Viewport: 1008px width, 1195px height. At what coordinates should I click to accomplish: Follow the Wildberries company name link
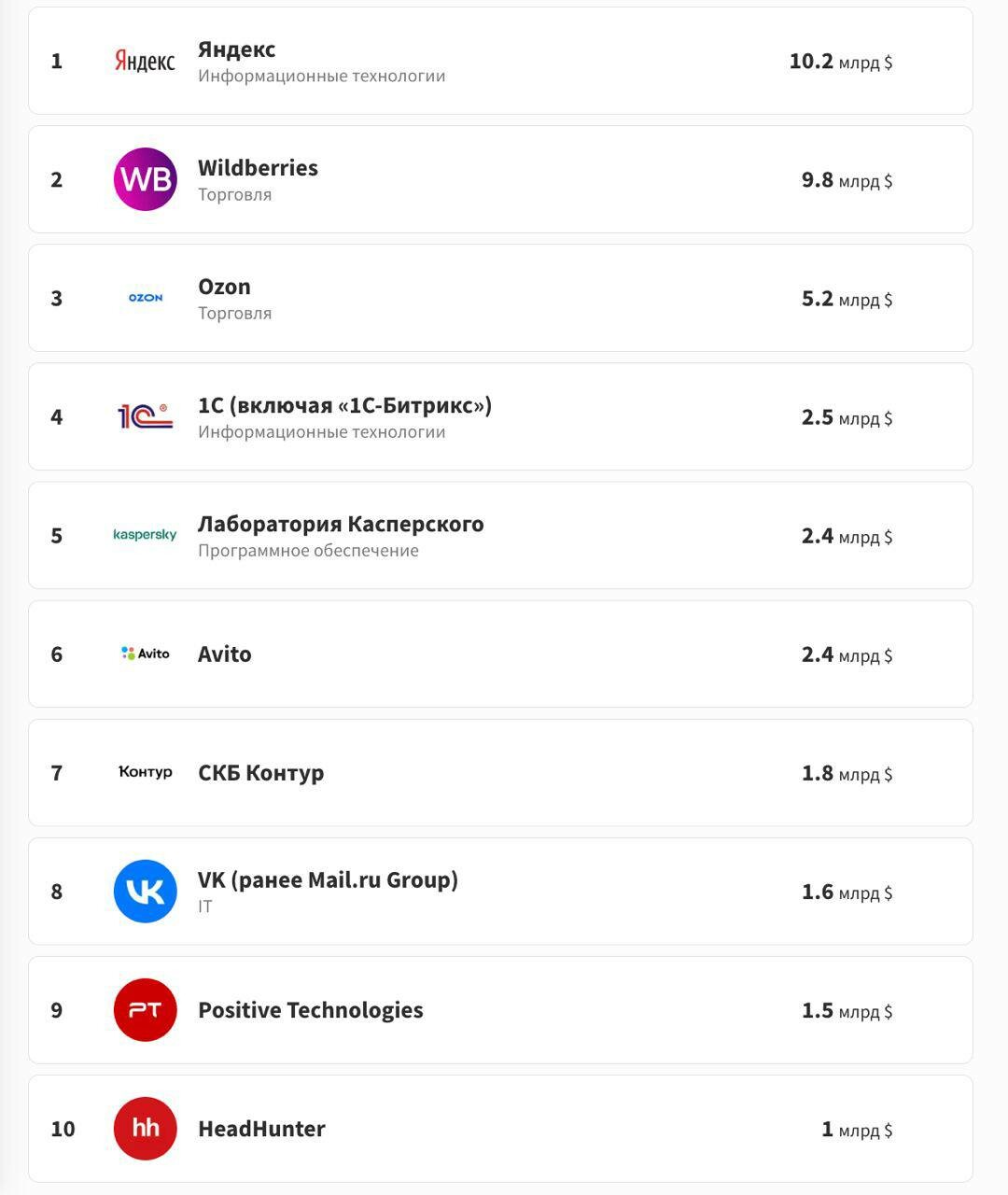pos(258,168)
